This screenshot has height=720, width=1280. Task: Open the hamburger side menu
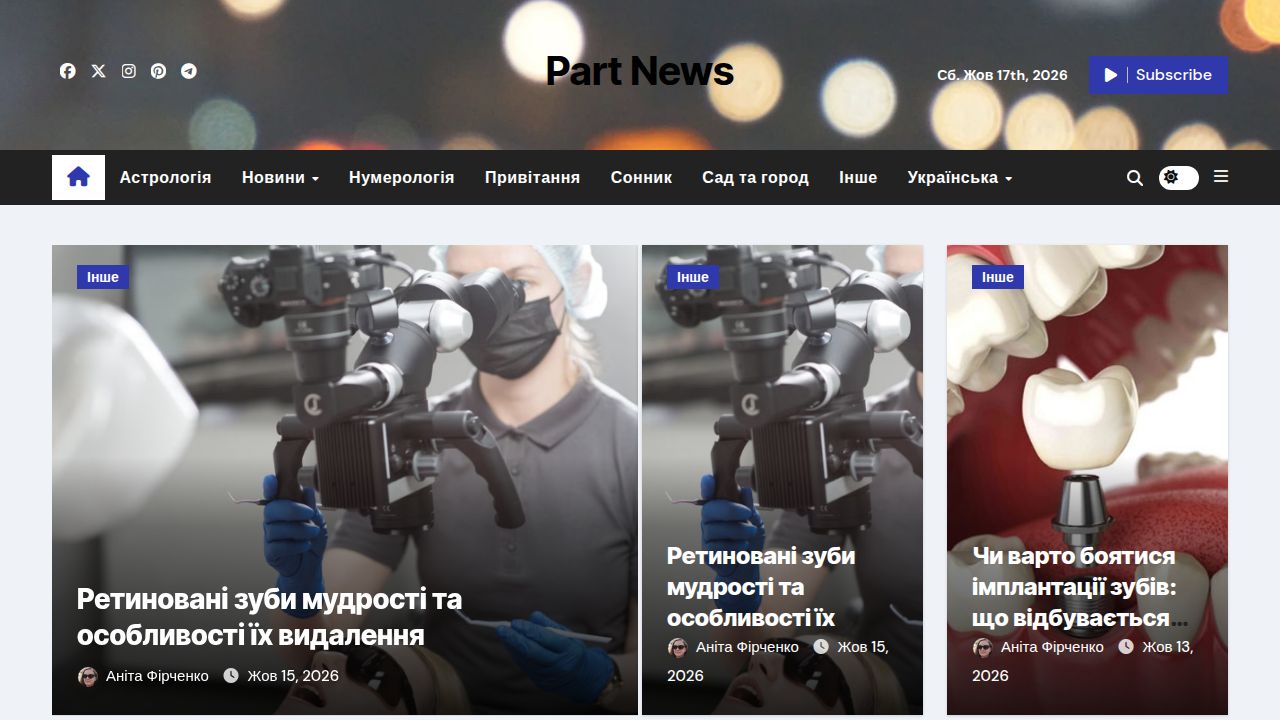click(1221, 176)
